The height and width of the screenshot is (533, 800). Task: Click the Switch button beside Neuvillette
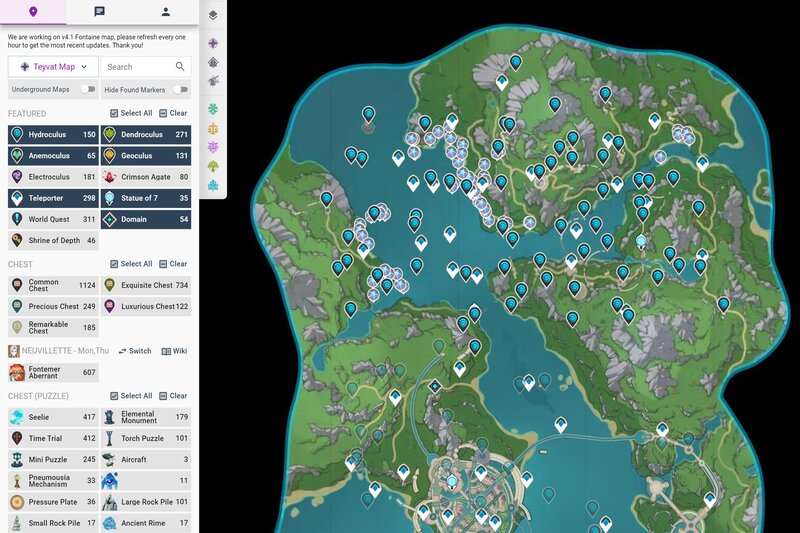135,351
